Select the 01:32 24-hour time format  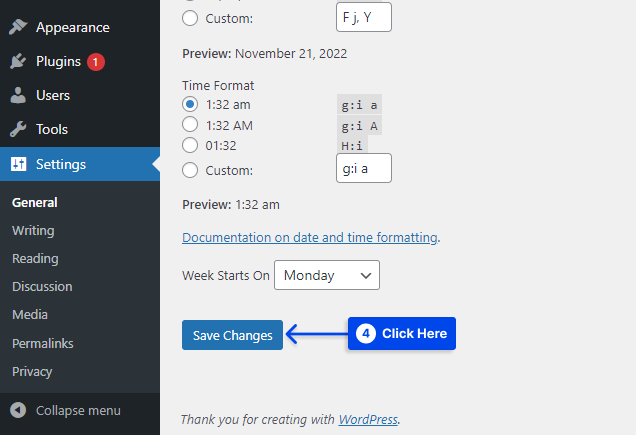190,145
